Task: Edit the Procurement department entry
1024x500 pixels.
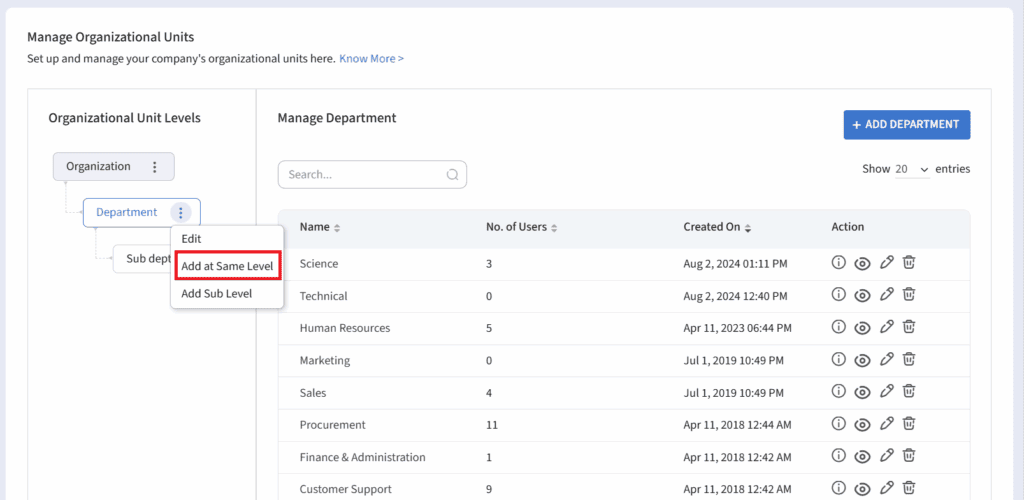Action: point(886,424)
